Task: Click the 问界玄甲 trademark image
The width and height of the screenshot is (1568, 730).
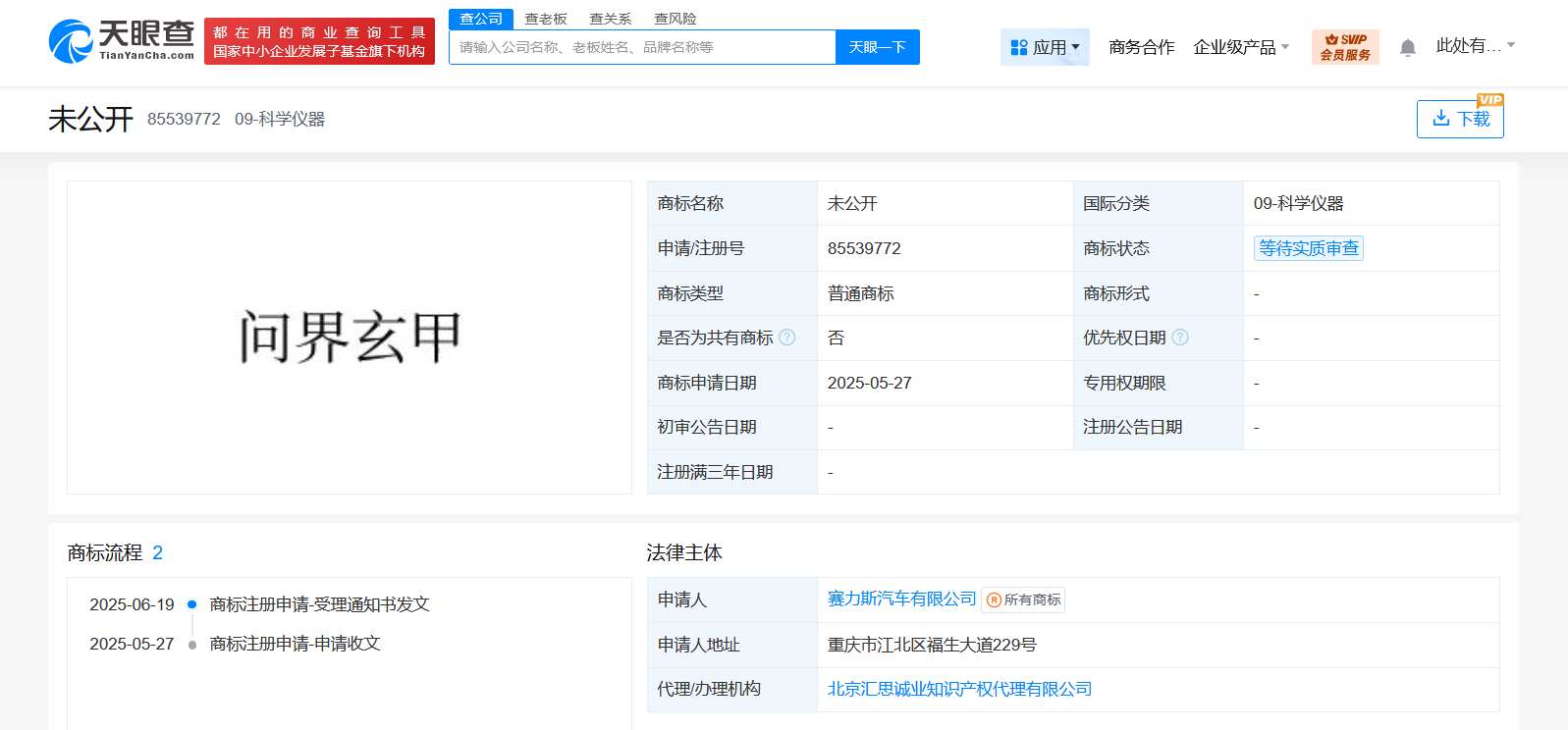Action: click(350, 337)
